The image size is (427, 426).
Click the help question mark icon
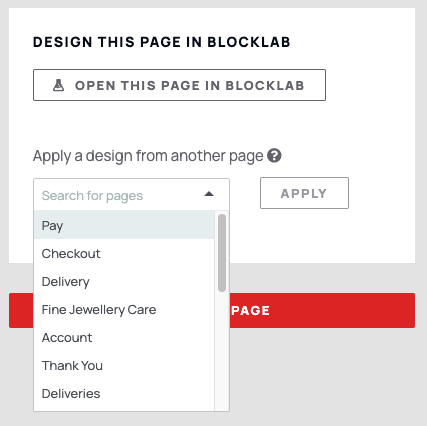[x=274, y=156]
